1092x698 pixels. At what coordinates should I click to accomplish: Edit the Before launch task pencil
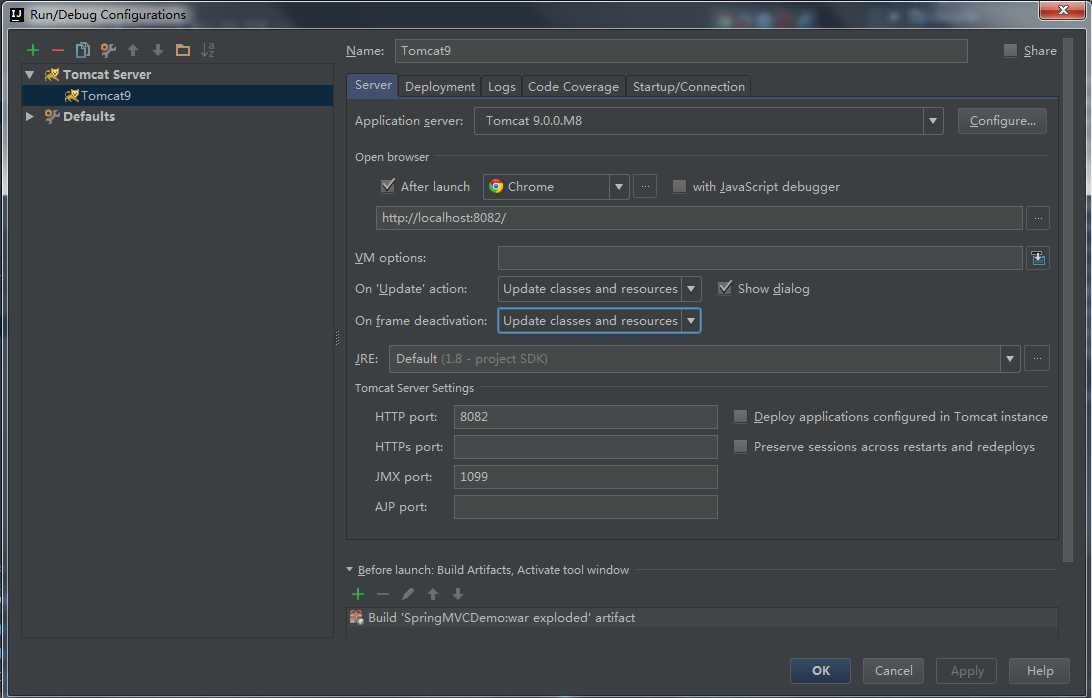407,594
